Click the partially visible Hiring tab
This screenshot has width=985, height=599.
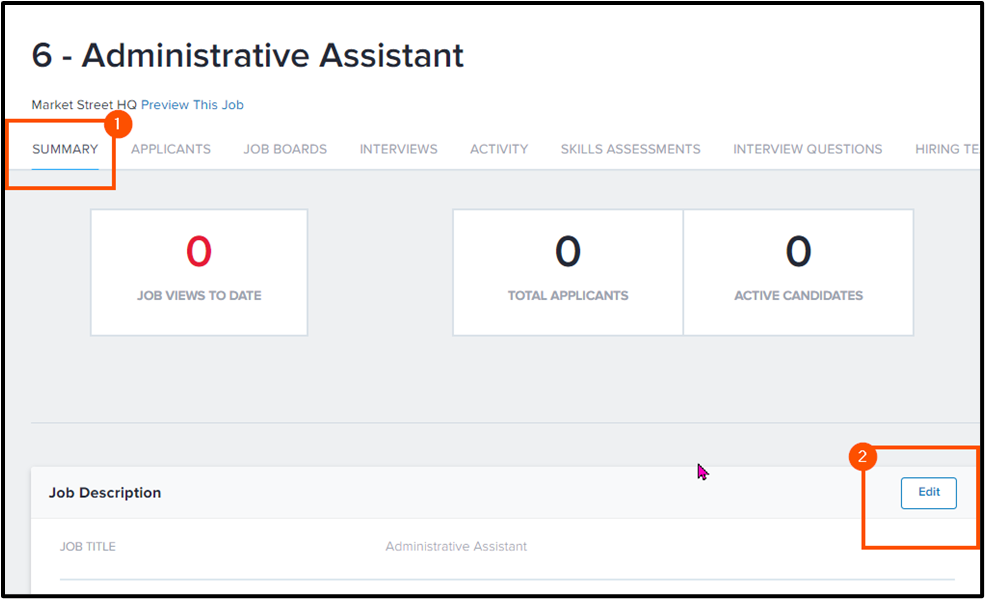tap(944, 149)
